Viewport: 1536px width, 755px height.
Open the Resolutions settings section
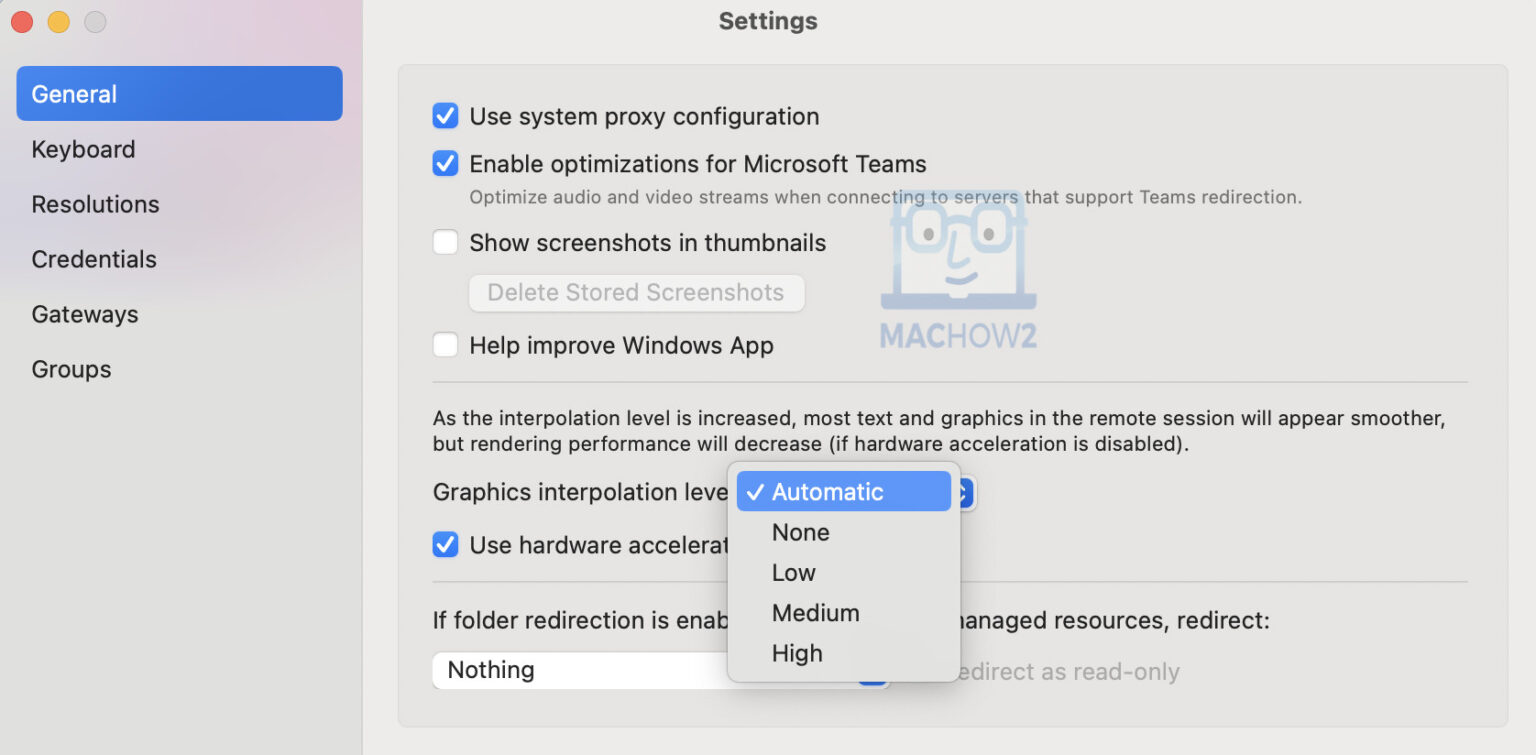click(95, 203)
